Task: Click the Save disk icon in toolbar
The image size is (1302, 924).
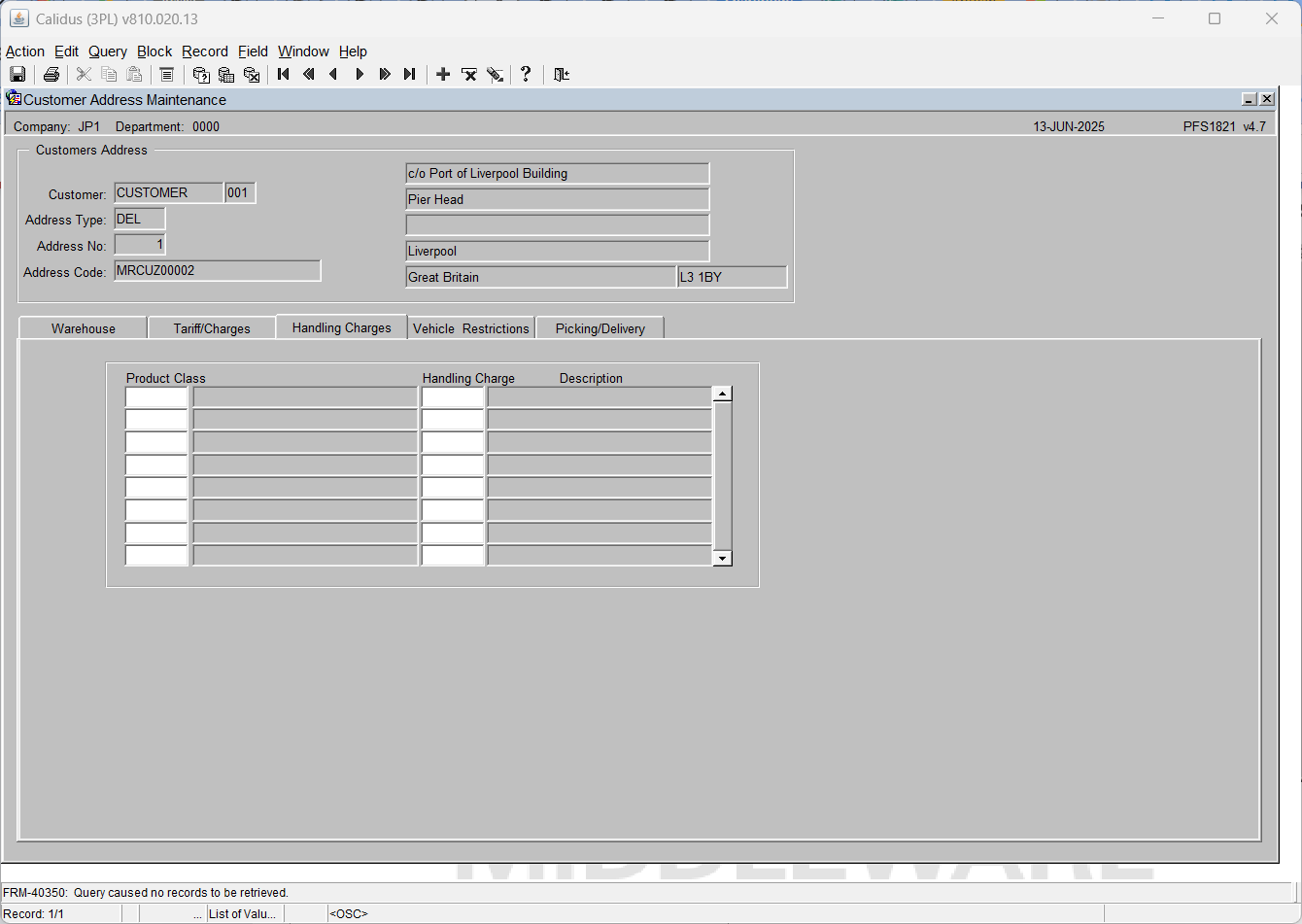Action: pyautogui.click(x=17, y=74)
